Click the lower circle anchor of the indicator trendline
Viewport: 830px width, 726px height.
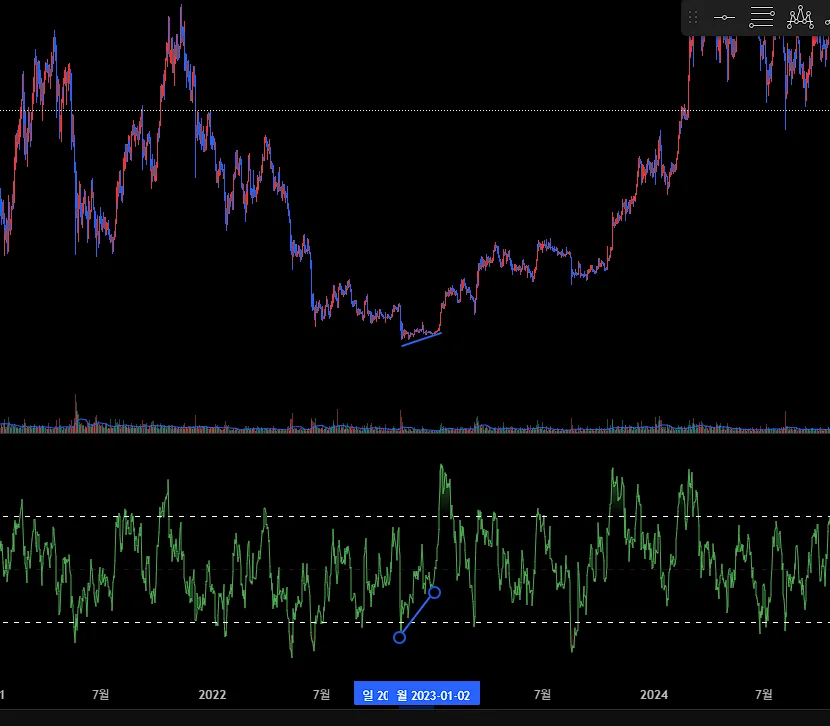400,637
